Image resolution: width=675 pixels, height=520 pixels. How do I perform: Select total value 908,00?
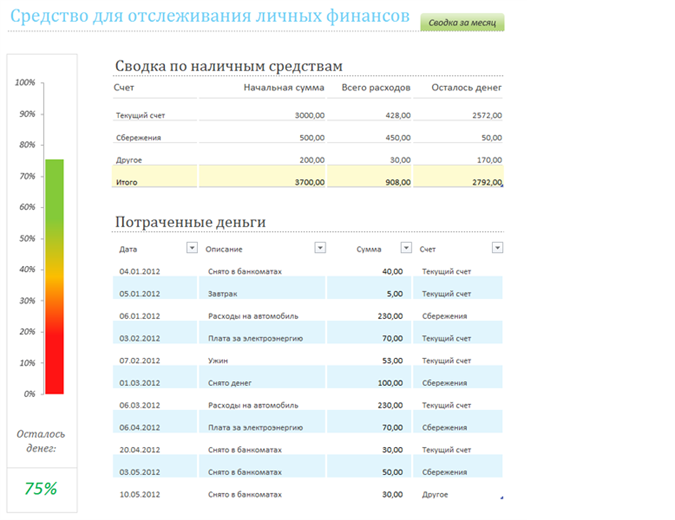[398, 183]
